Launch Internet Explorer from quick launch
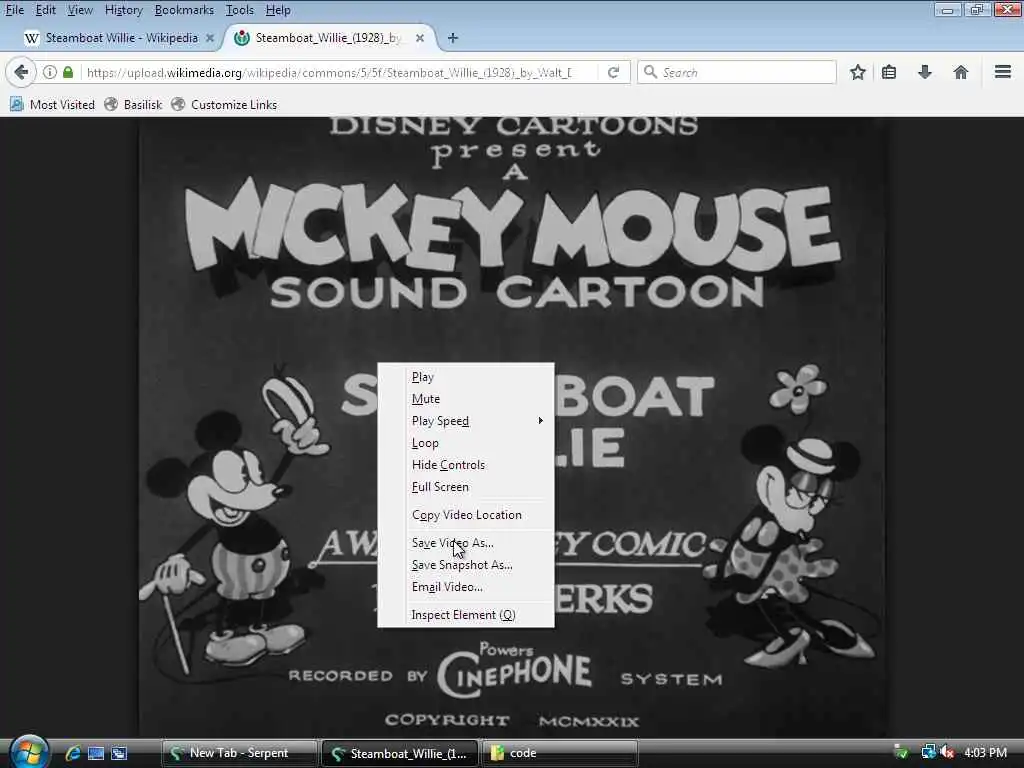Image resolution: width=1024 pixels, height=768 pixels. (72, 754)
